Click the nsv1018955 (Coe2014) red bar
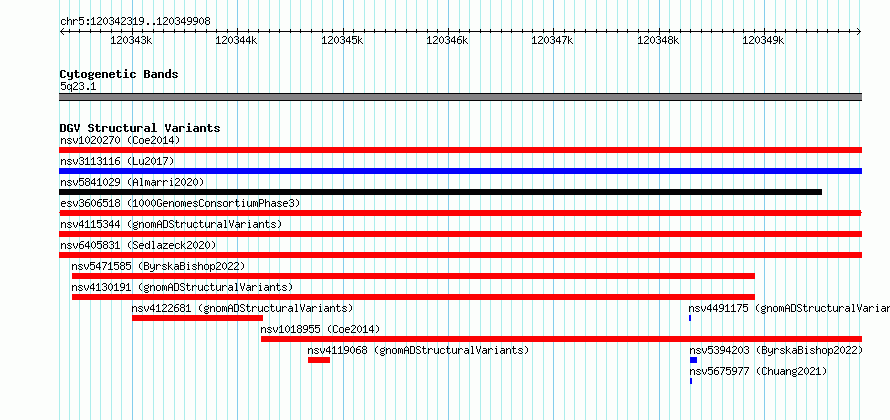 click(561, 339)
